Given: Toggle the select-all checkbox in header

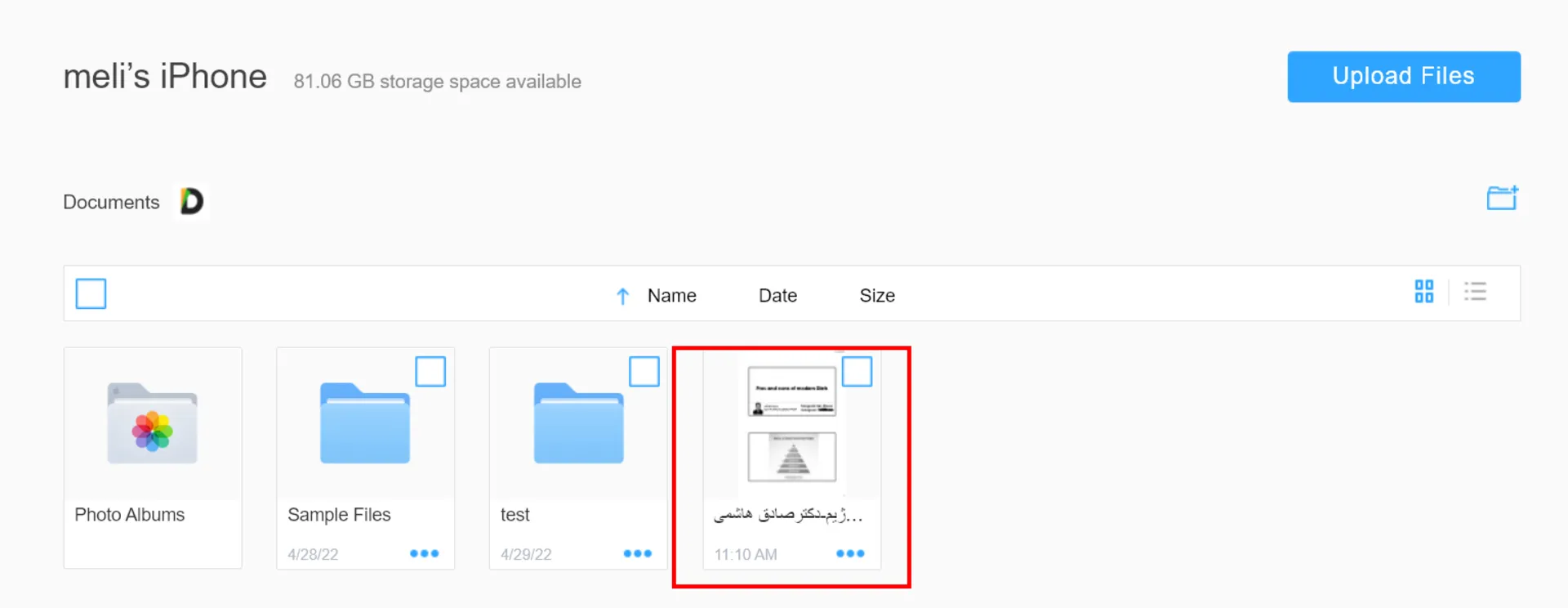Looking at the screenshot, I should (91, 293).
